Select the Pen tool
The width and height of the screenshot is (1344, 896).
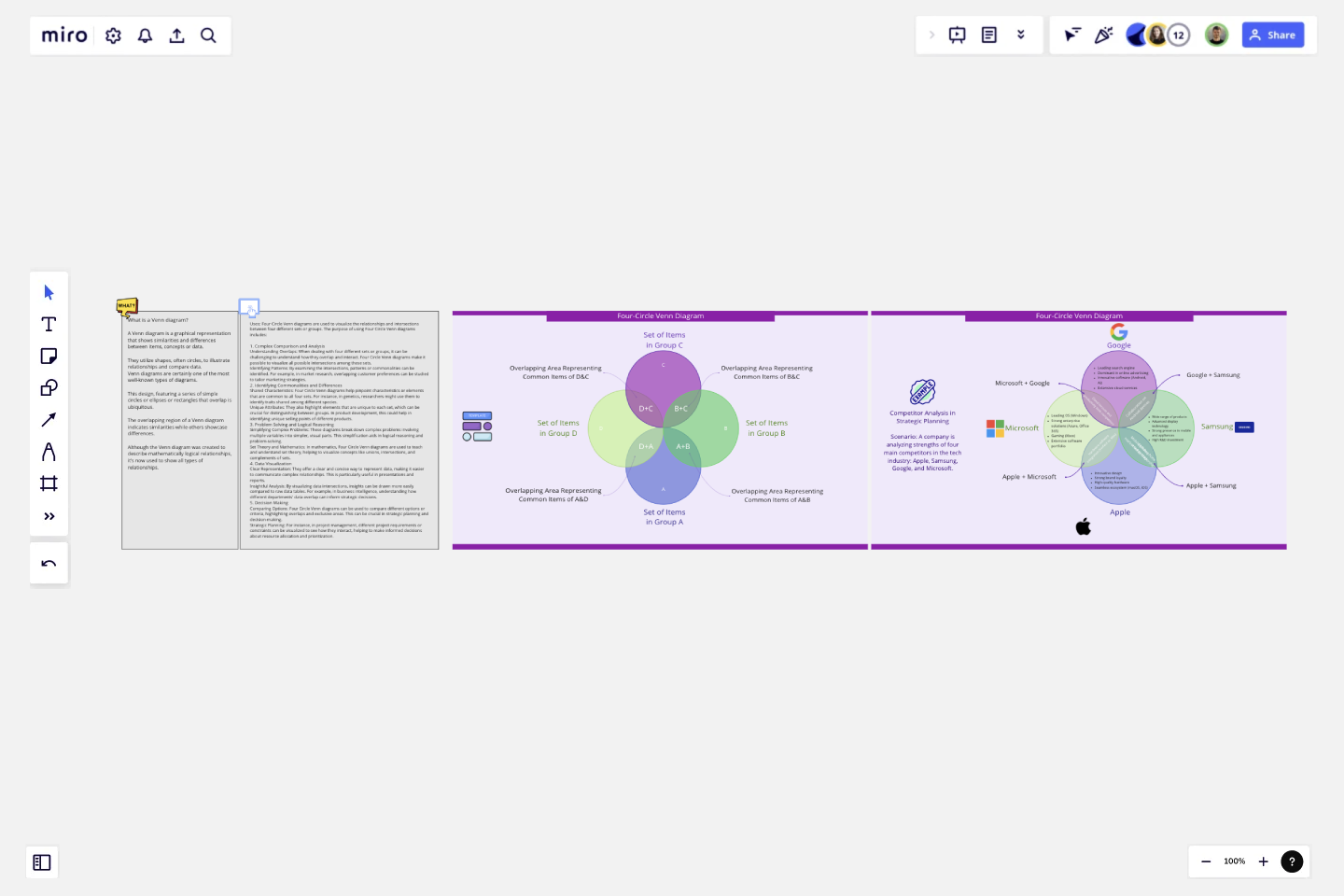(49, 451)
